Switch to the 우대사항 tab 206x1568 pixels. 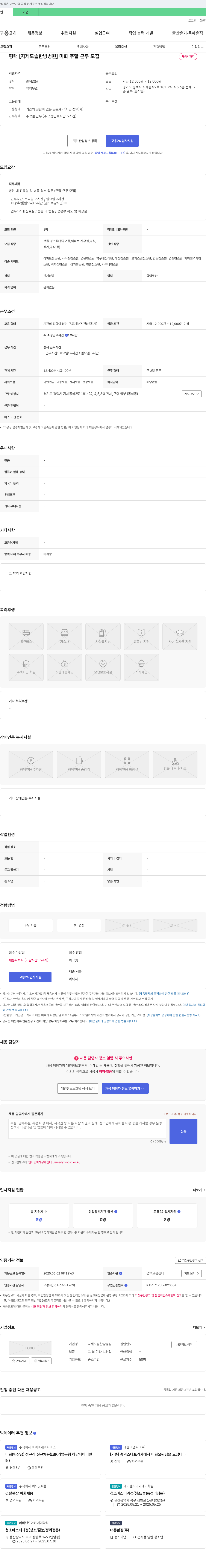click(83, 47)
